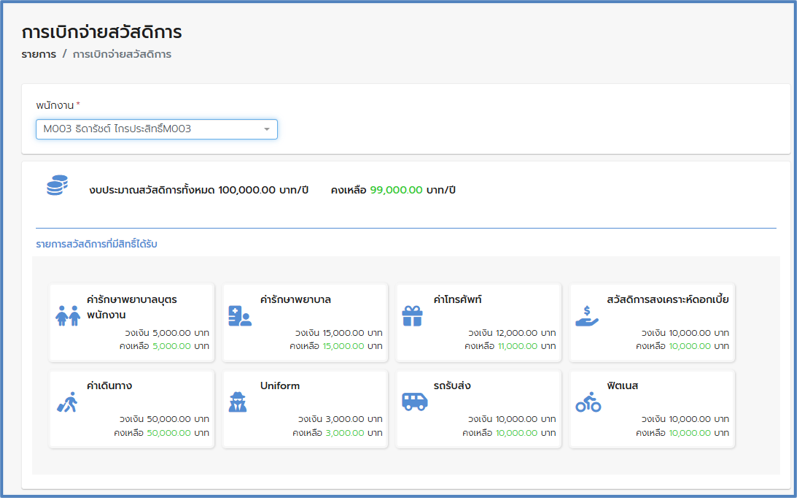
Task: Click the coins stack budget icon
Action: coord(57,185)
